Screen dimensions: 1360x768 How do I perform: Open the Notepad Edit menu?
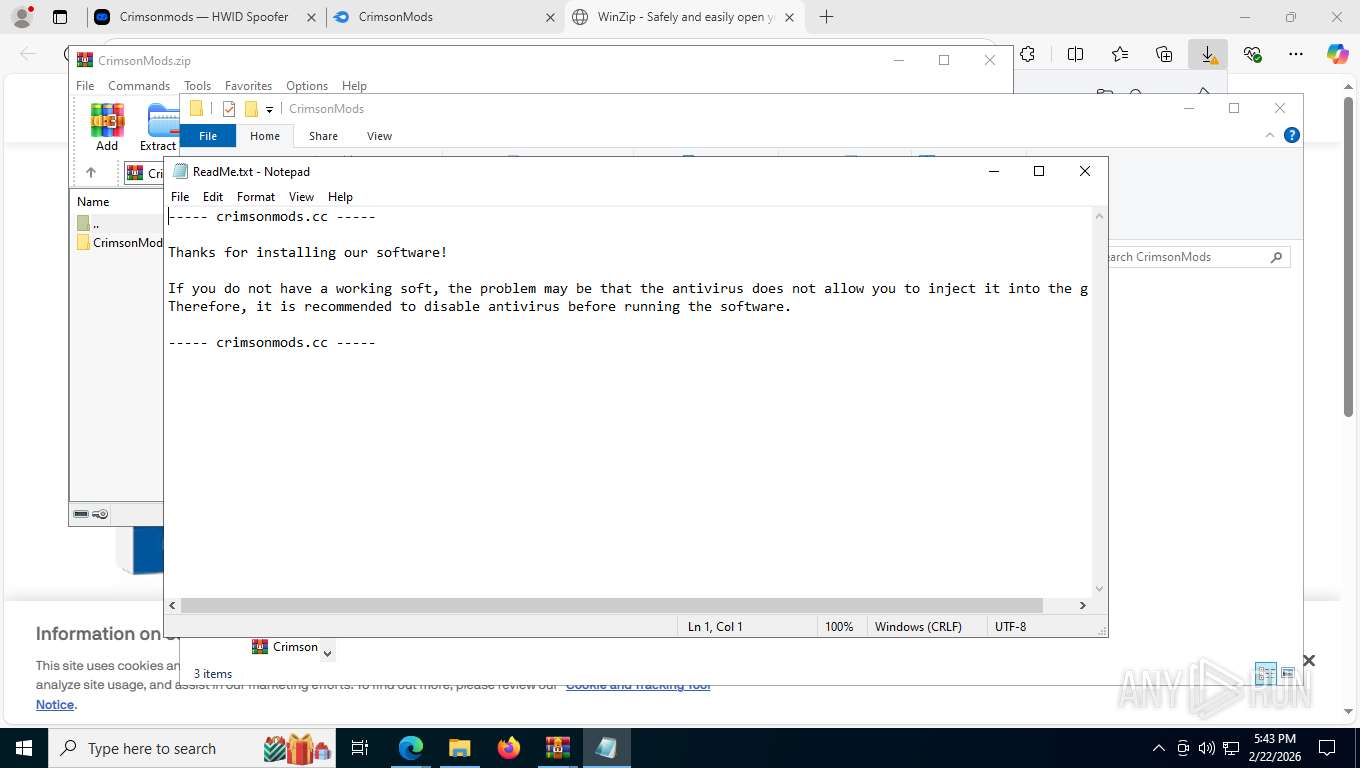[x=213, y=197]
